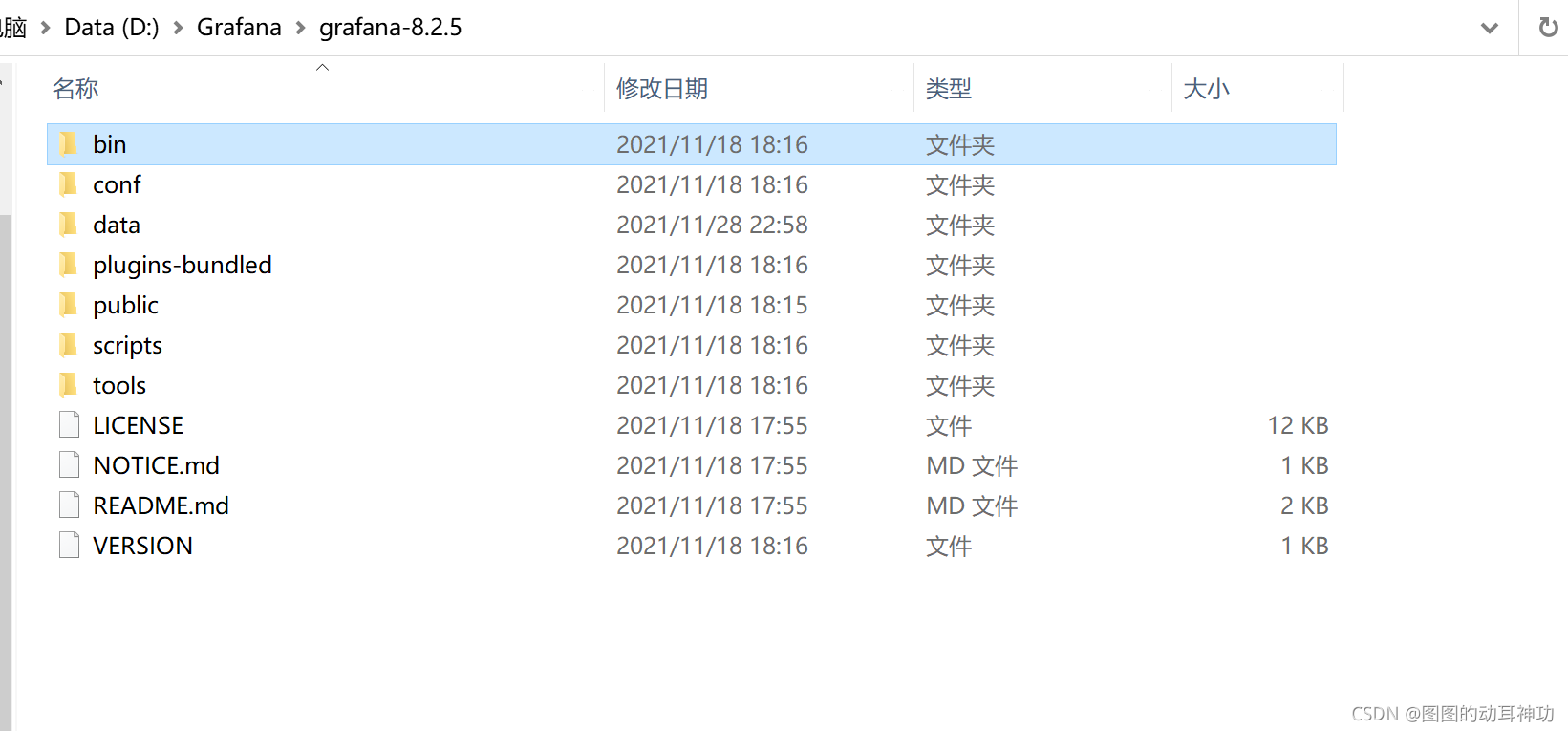Image resolution: width=1568 pixels, height=731 pixels.
Task: Click the plugins-bundled folder icon
Action: click(69, 265)
